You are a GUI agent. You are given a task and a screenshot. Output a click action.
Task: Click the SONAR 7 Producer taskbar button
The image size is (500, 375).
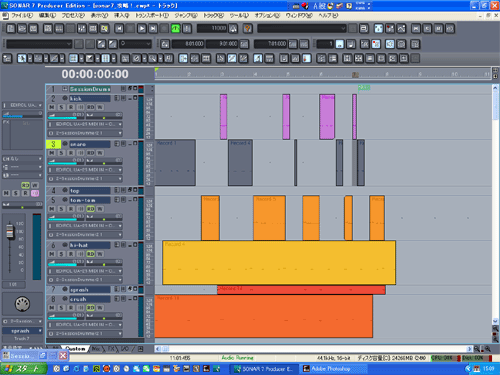tap(263, 369)
